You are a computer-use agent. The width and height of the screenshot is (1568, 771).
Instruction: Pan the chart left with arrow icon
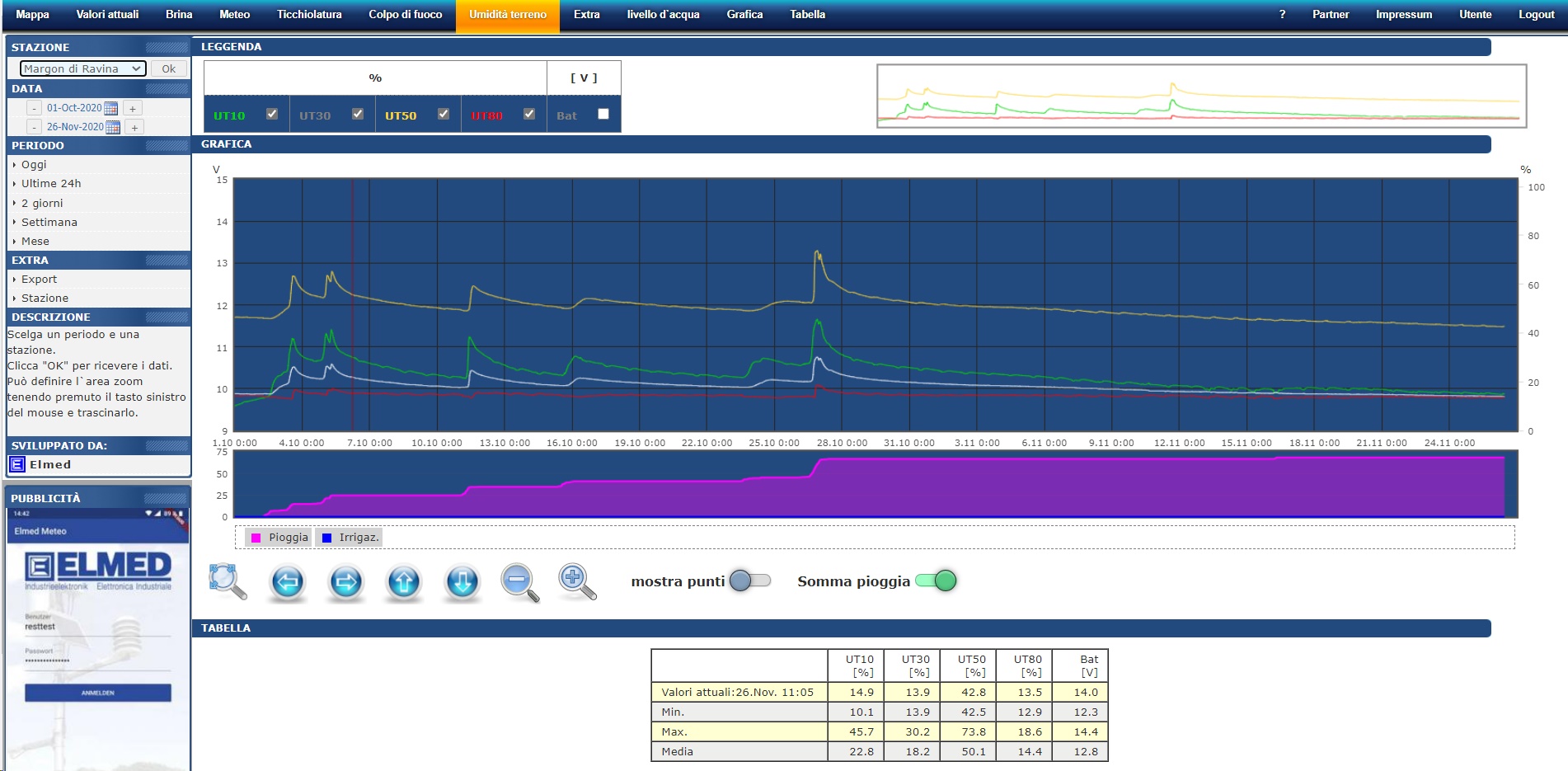click(288, 582)
